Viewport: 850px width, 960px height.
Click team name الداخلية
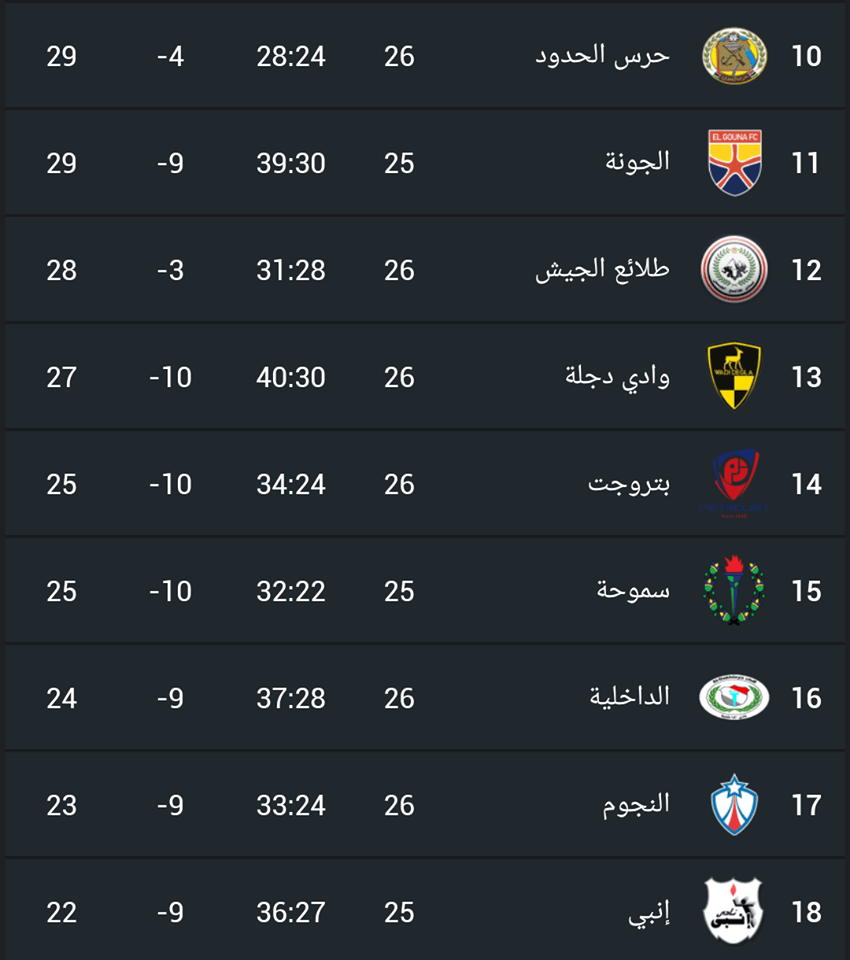[630, 697]
